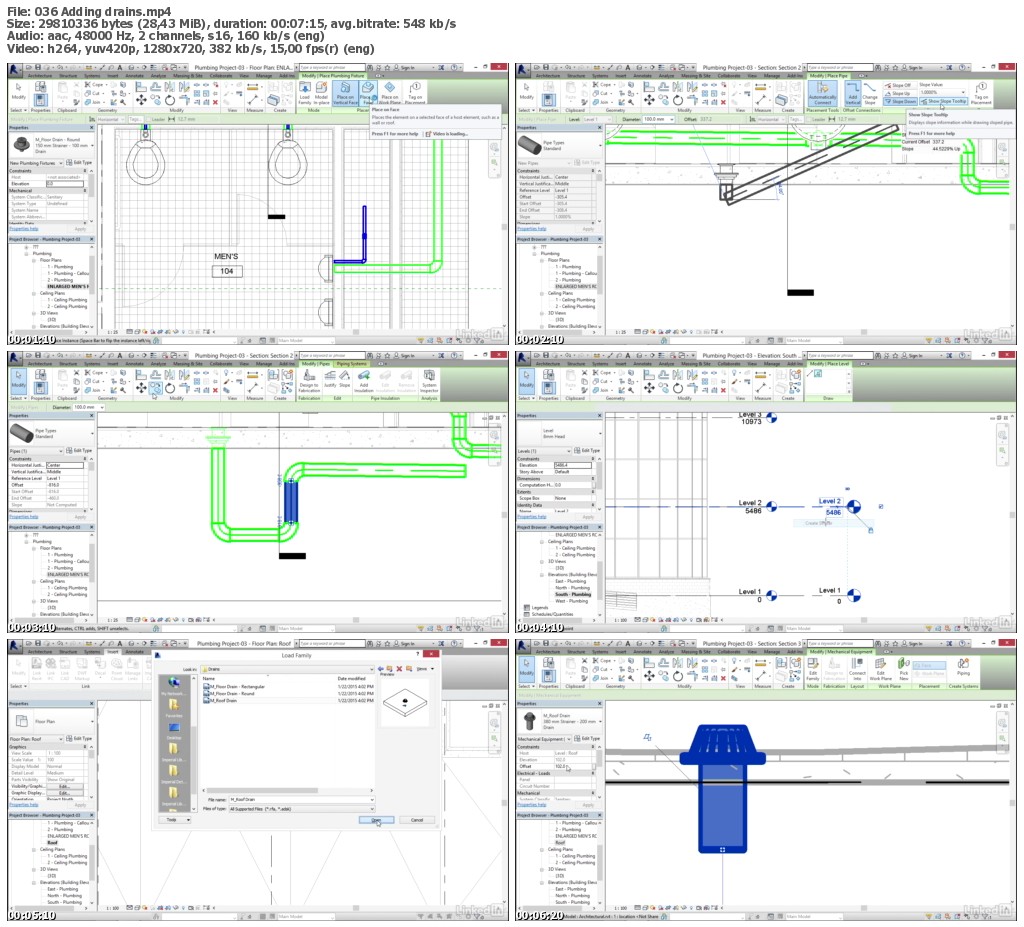Click back arrow icon in Load Family dialog
This screenshot has height=927, width=1024.
point(381,669)
